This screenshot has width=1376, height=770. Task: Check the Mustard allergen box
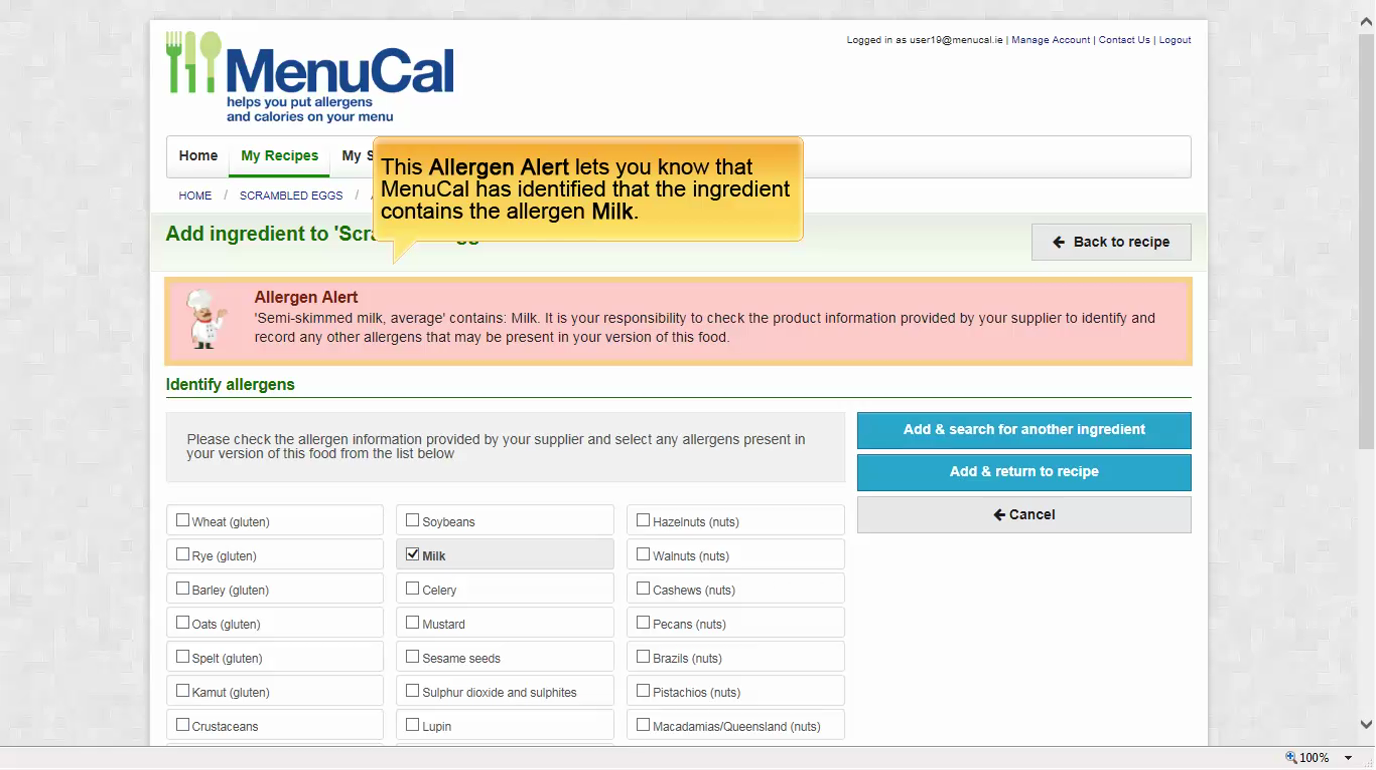click(412, 621)
